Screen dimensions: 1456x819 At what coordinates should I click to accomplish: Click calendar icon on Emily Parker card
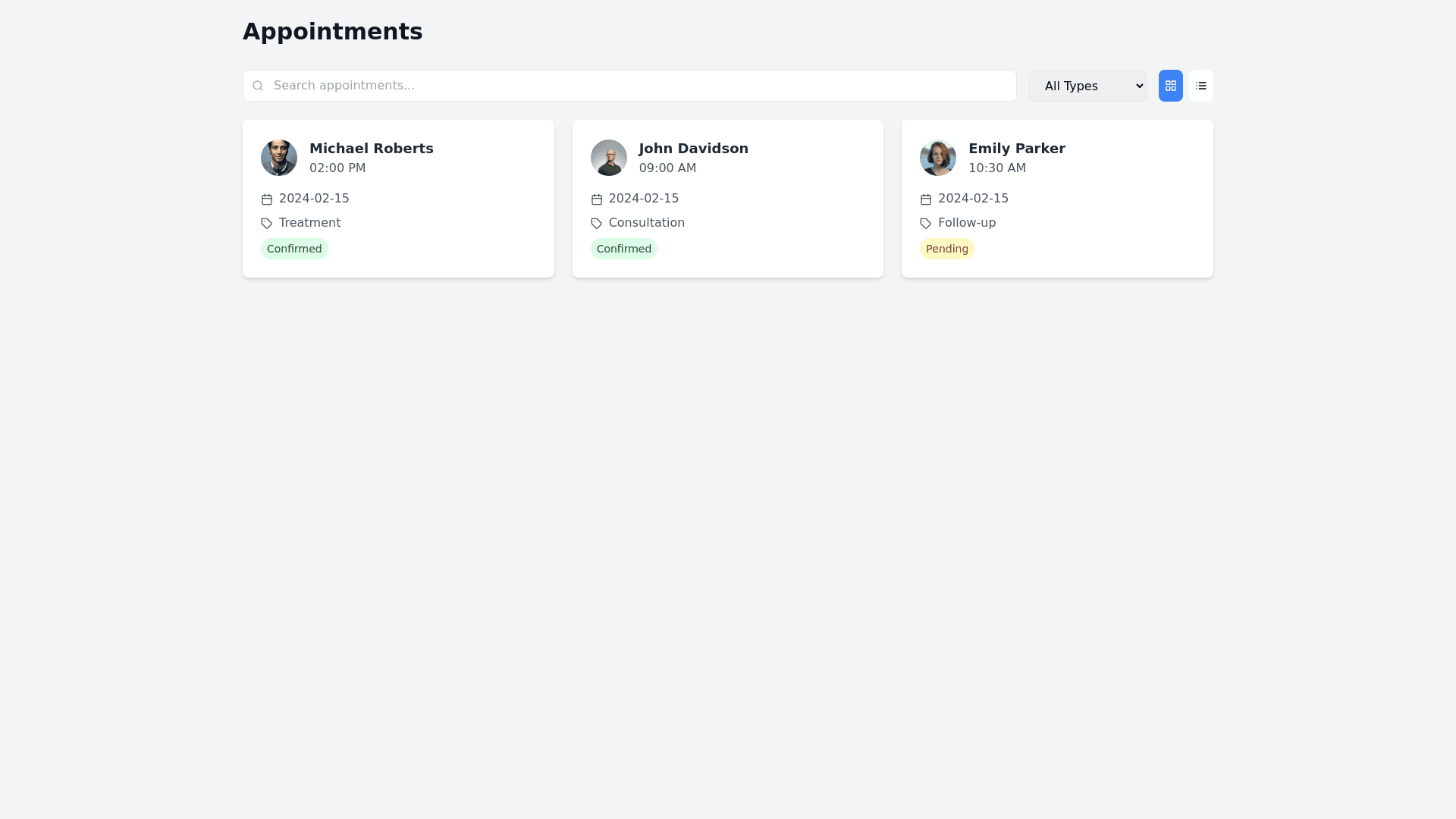pos(925,199)
